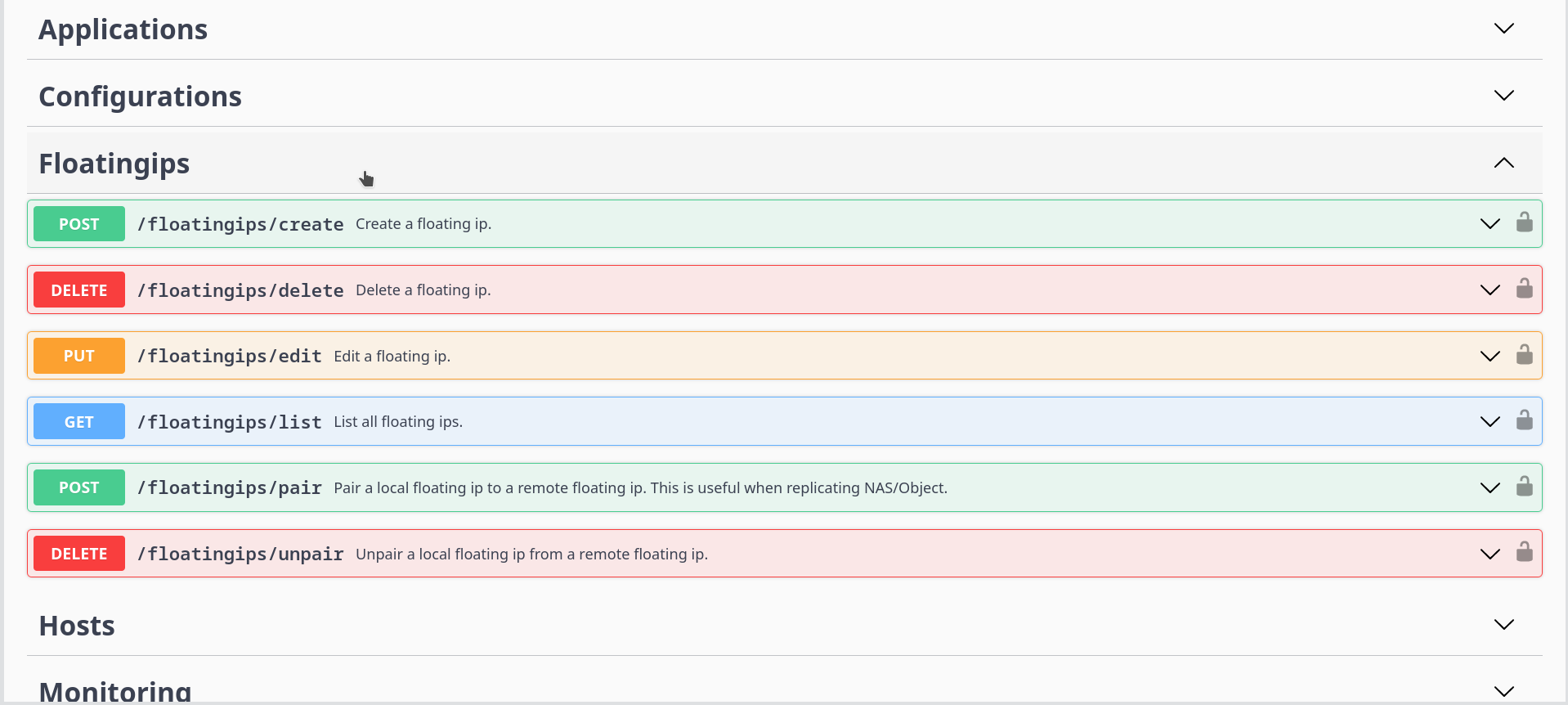Open the Applications section heading

tap(123, 29)
